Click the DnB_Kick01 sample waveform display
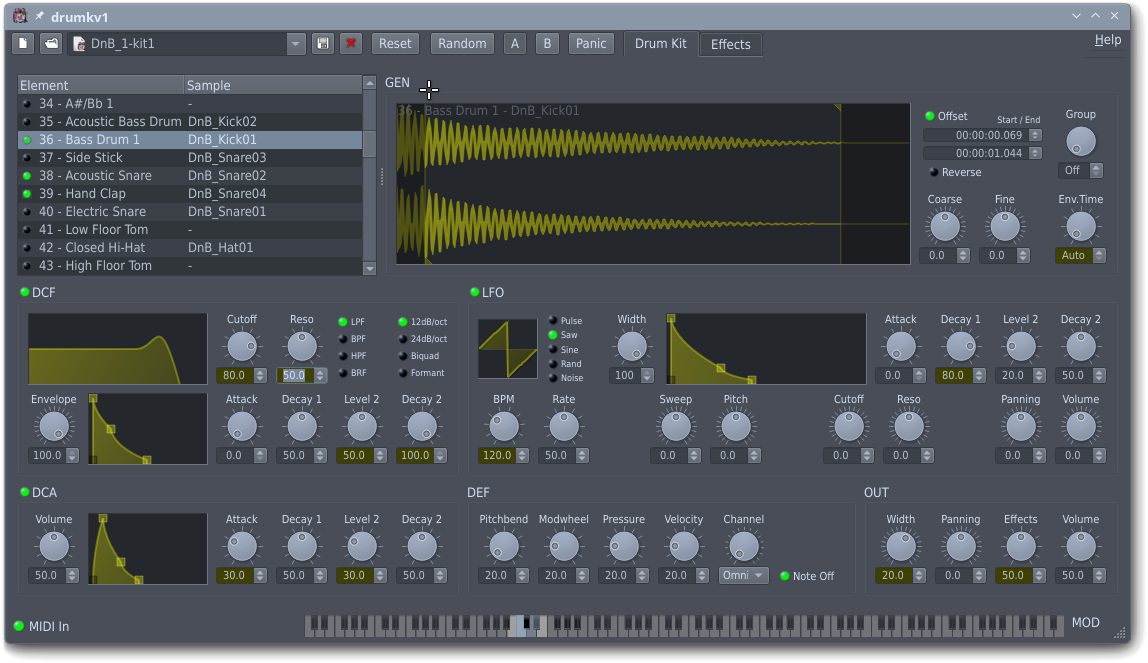Viewport: 1148px width, 663px height. [x=653, y=184]
